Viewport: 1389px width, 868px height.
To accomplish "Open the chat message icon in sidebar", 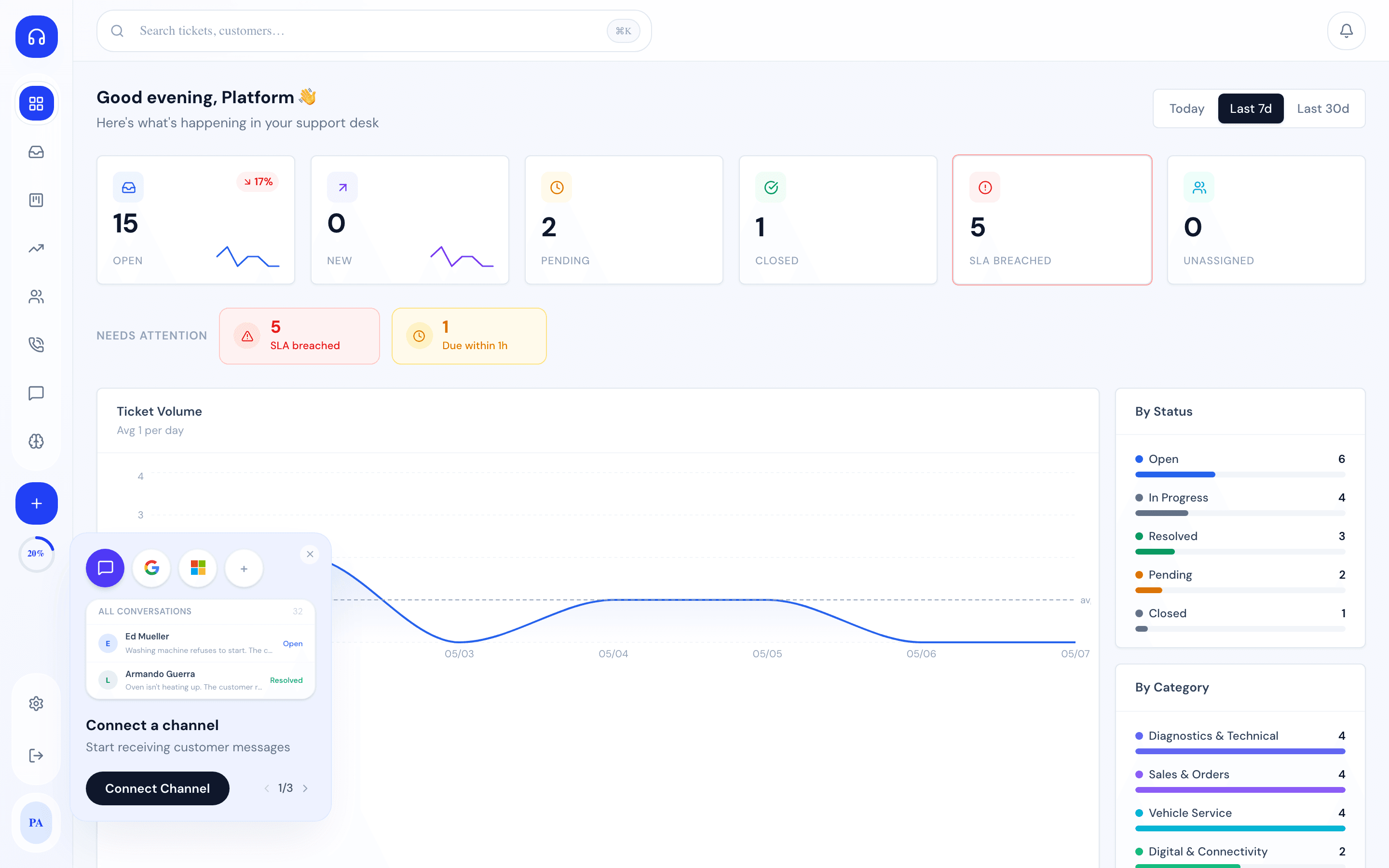I will [x=36, y=393].
